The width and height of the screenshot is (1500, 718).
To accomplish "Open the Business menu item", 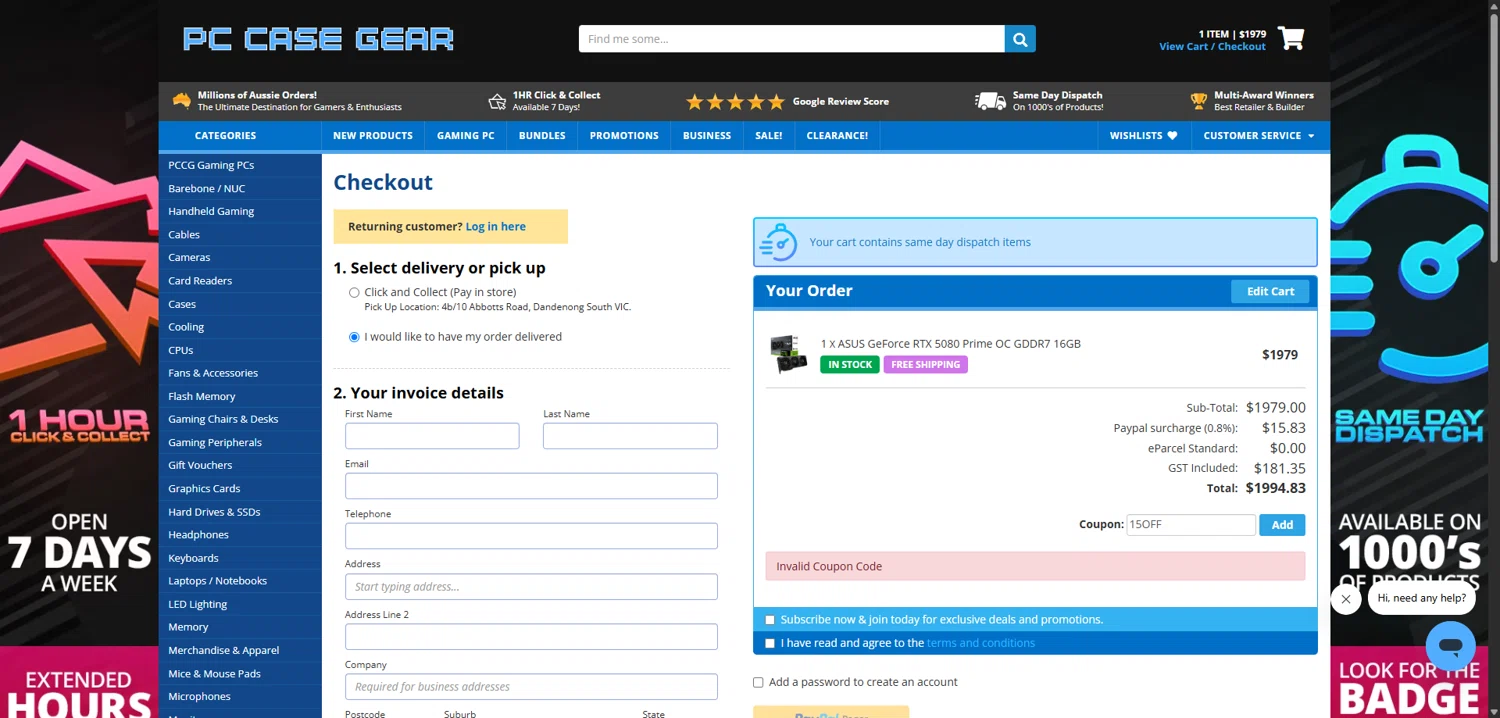I will (707, 136).
